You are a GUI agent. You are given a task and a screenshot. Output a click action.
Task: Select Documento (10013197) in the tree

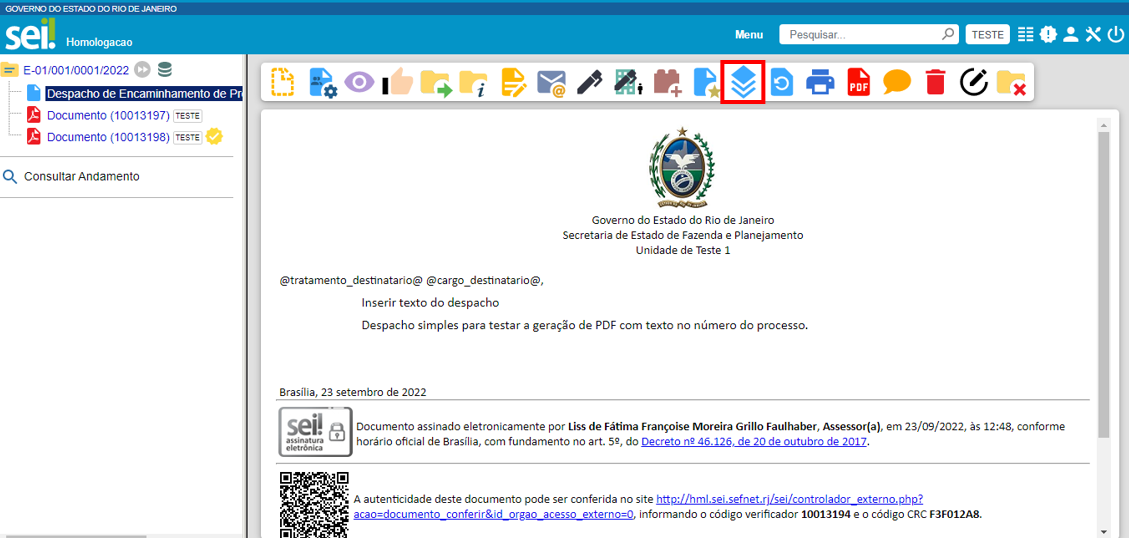click(x=108, y=115)
